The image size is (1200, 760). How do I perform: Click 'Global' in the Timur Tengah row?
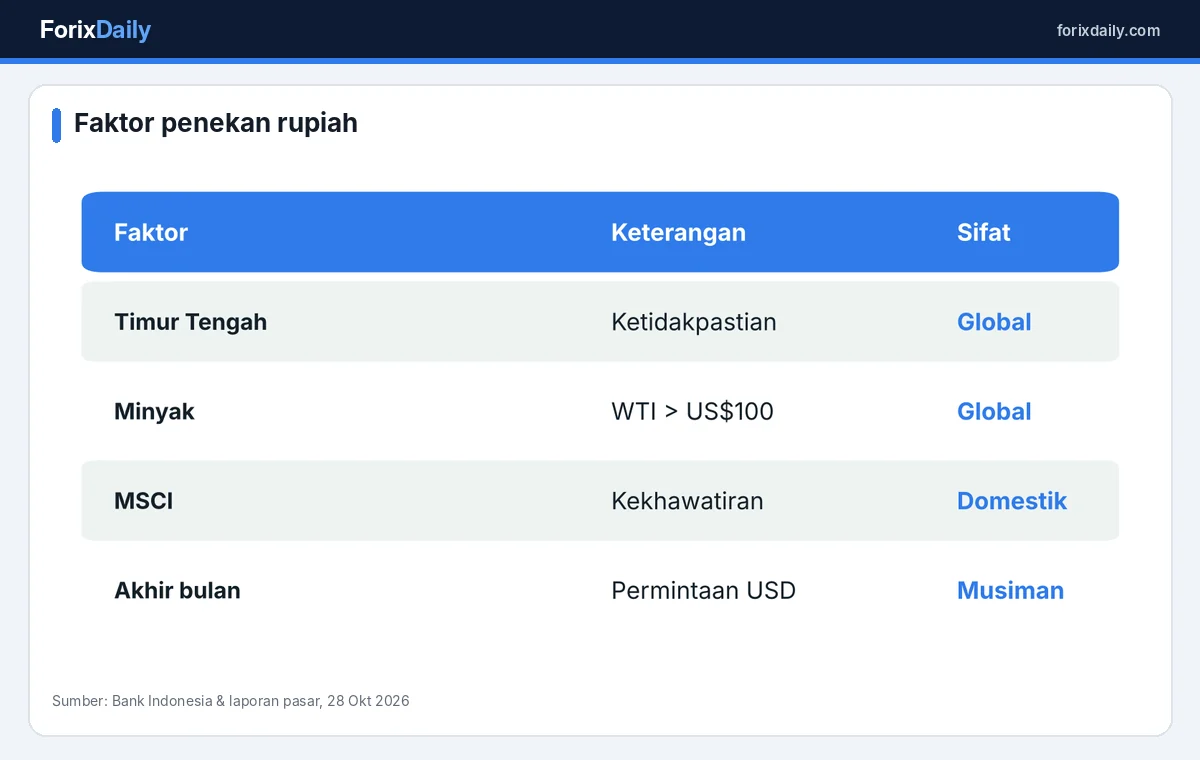pyautogui.click(x=994, y=322)
